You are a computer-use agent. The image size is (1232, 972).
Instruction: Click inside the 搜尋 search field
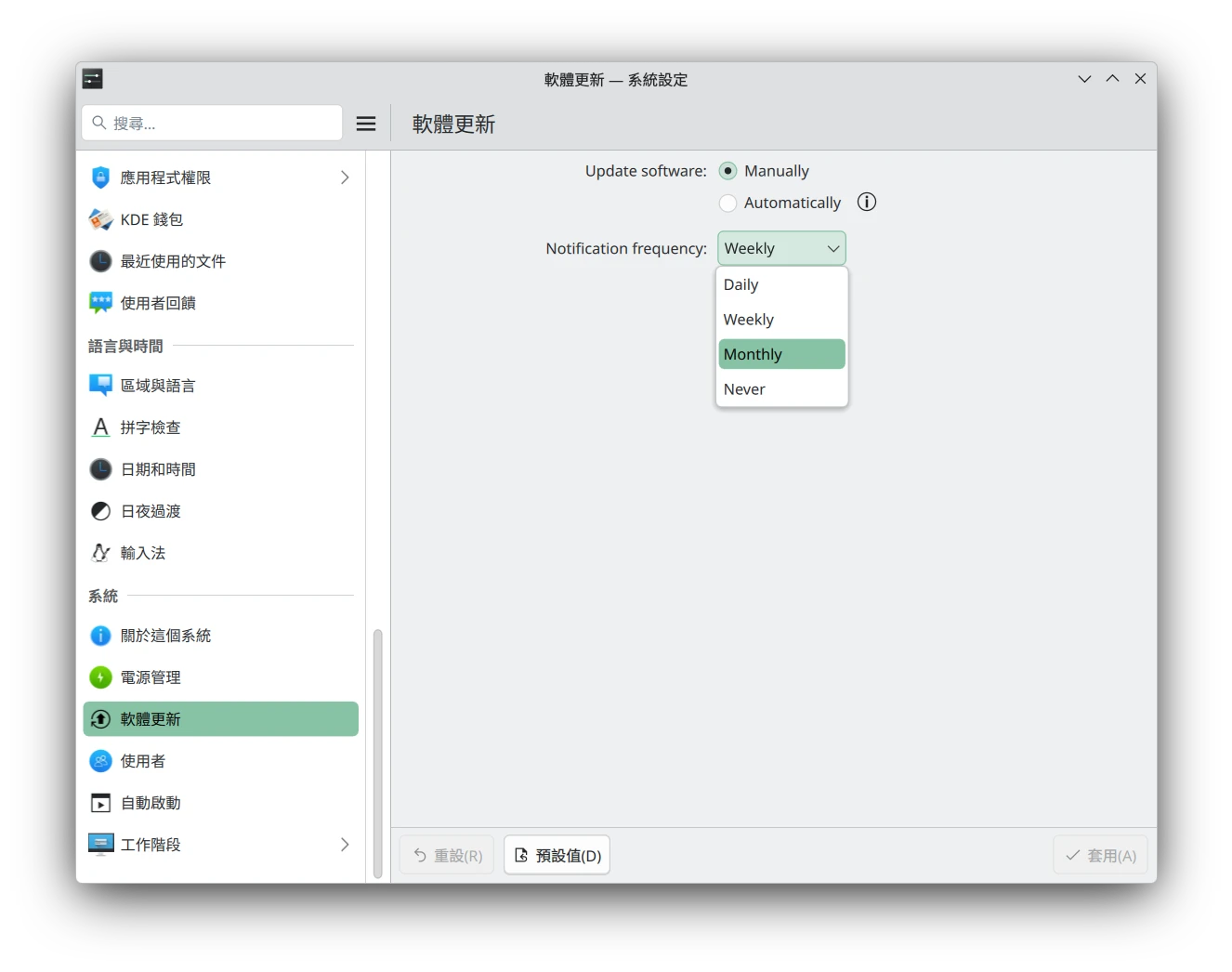211,123
